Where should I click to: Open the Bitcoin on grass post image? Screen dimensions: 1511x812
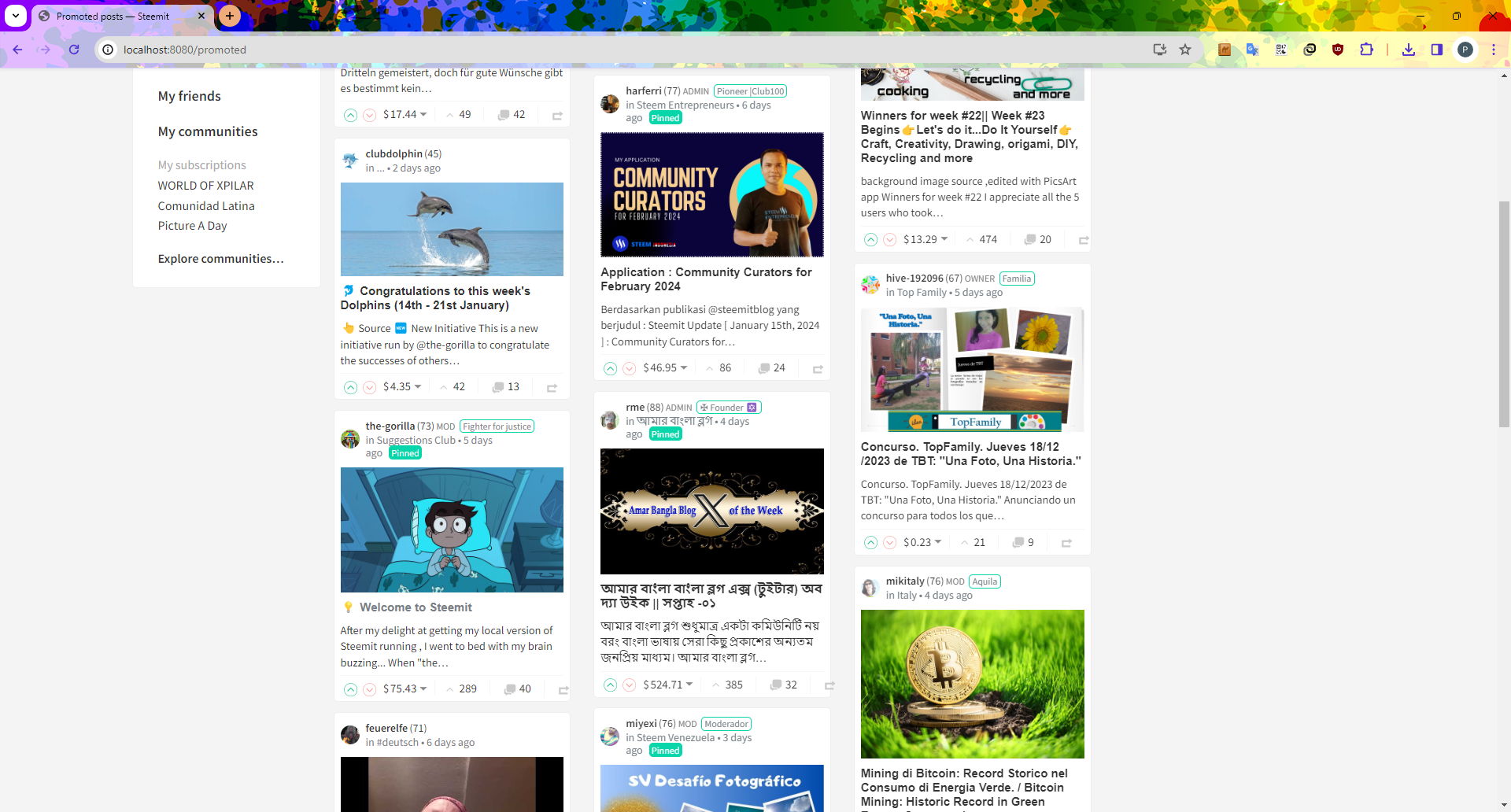973,685
